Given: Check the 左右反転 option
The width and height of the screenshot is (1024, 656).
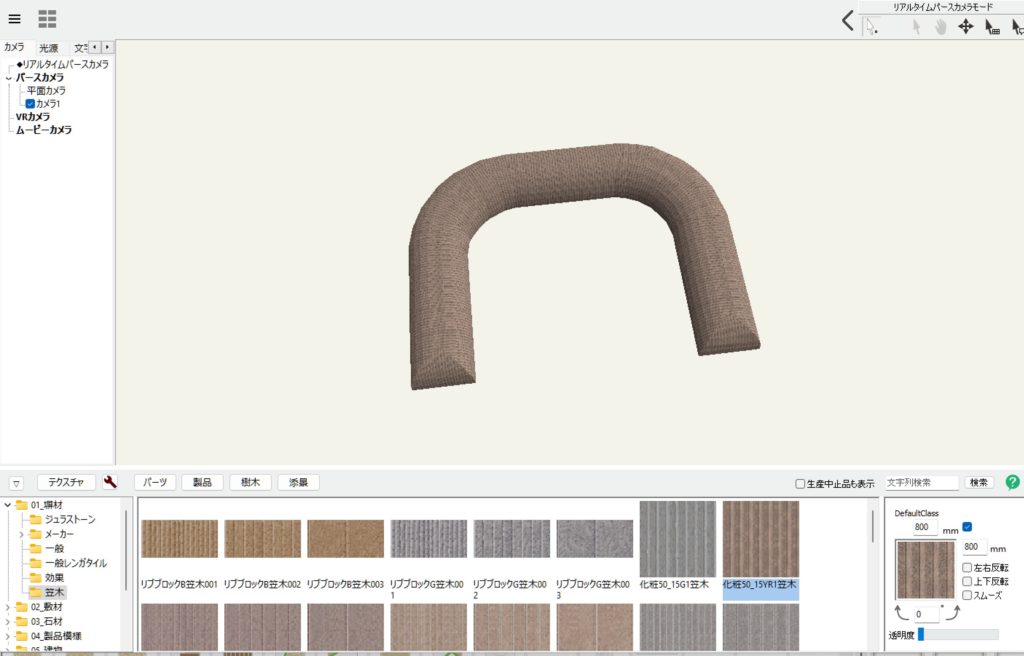Looking at the screenshot, I should [967, 568].
